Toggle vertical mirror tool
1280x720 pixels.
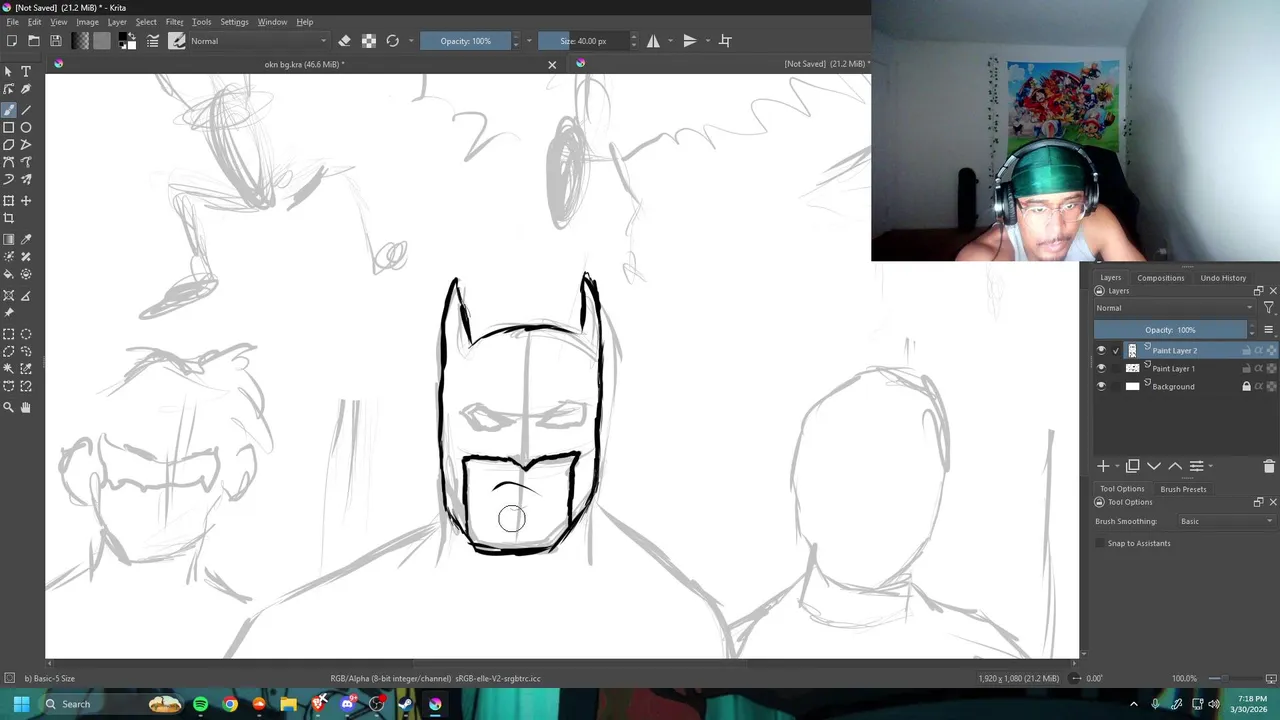click(x=690, y=41)
